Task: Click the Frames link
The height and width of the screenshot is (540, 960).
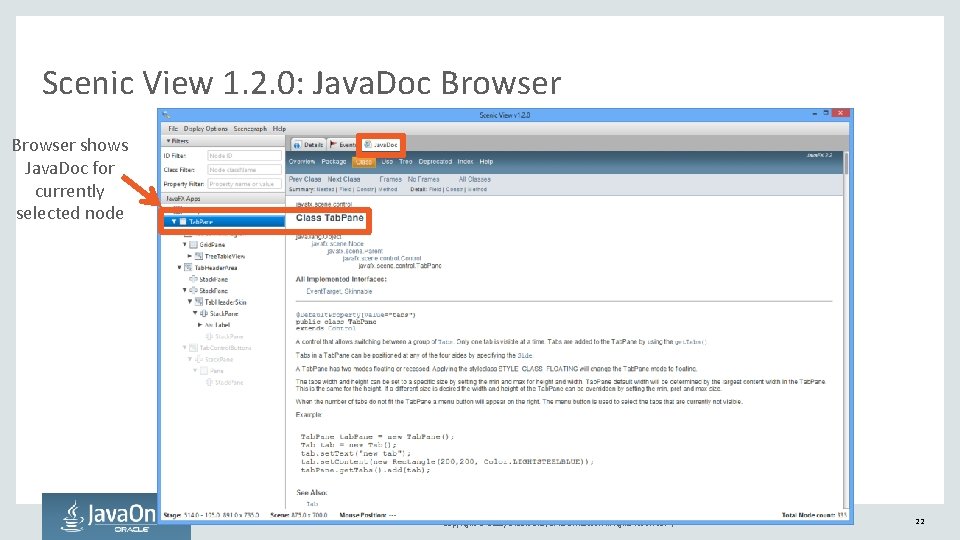Action: [x=391, y=179]
